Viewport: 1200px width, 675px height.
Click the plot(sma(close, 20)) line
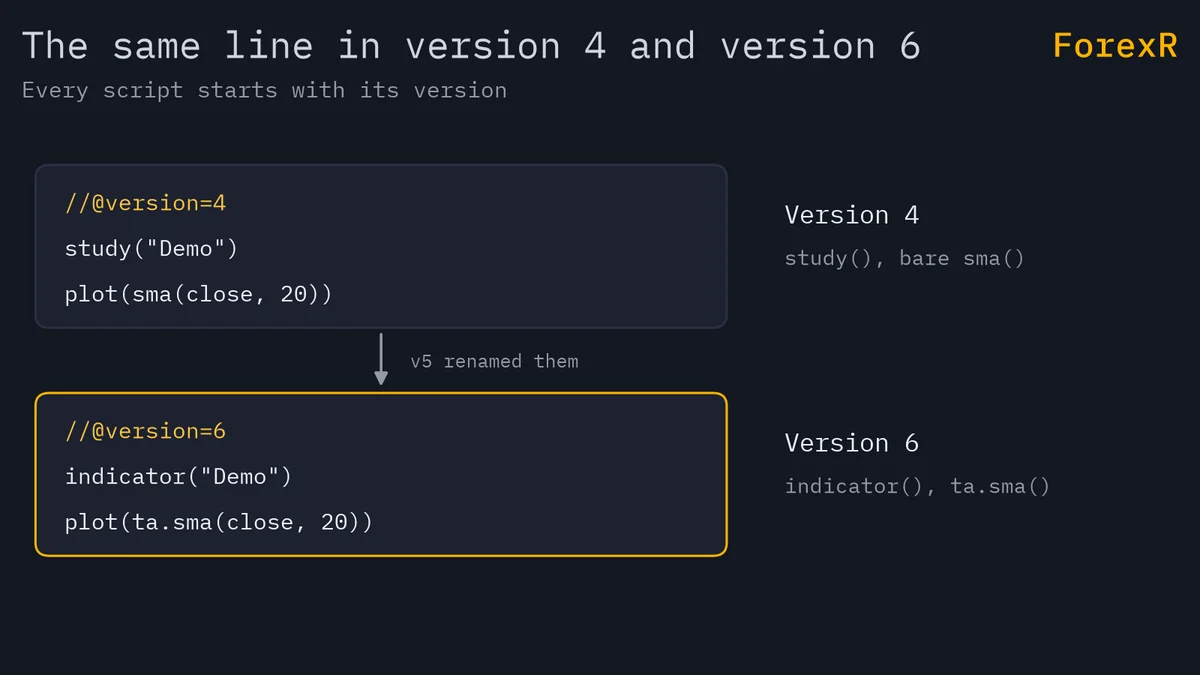coord(198,294)
